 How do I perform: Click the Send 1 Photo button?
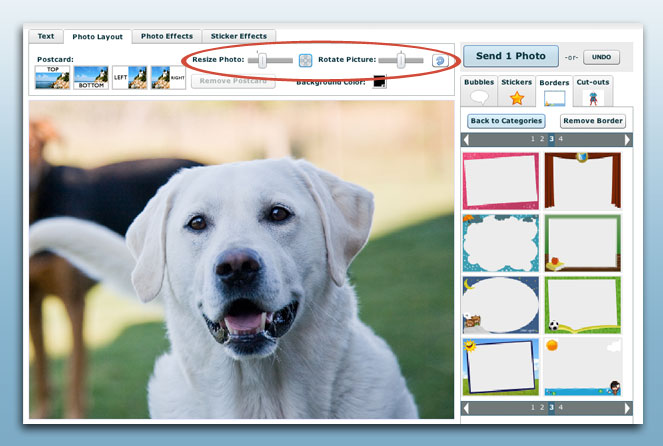click(x=511, y=56)
